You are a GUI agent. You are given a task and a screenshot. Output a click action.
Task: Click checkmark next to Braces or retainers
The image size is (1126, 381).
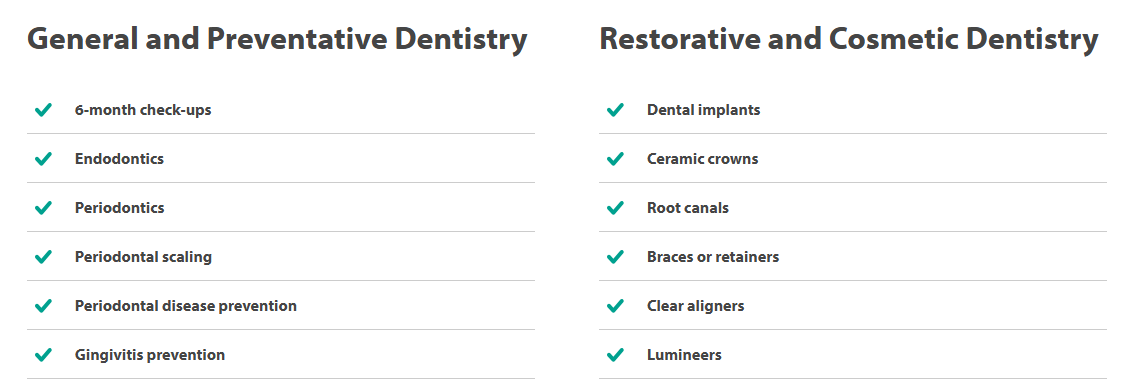point(615,256)
